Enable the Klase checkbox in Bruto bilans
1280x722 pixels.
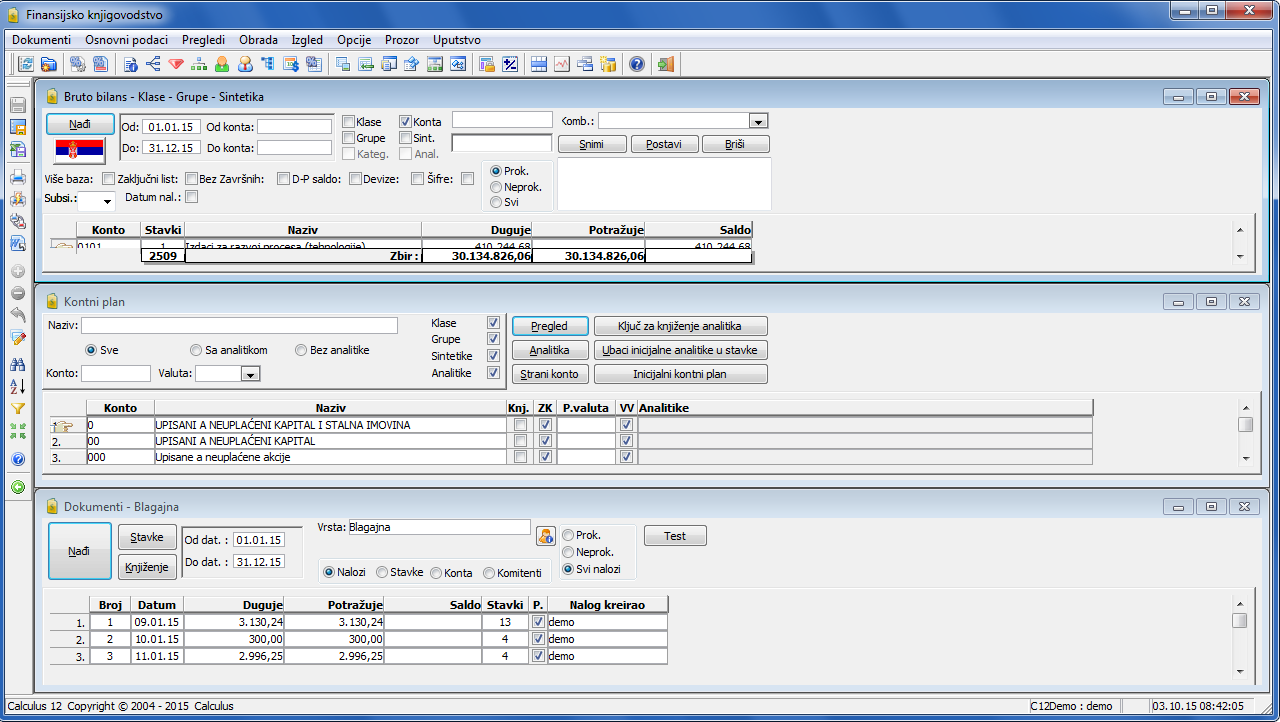348,122
